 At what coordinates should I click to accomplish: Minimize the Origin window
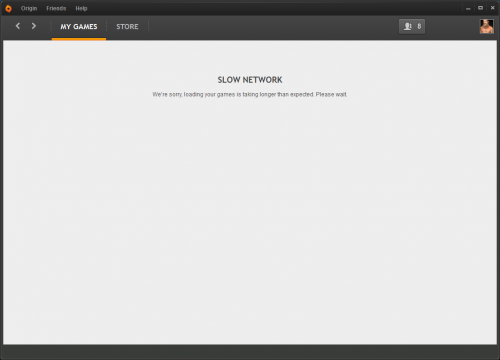[468, 8]
